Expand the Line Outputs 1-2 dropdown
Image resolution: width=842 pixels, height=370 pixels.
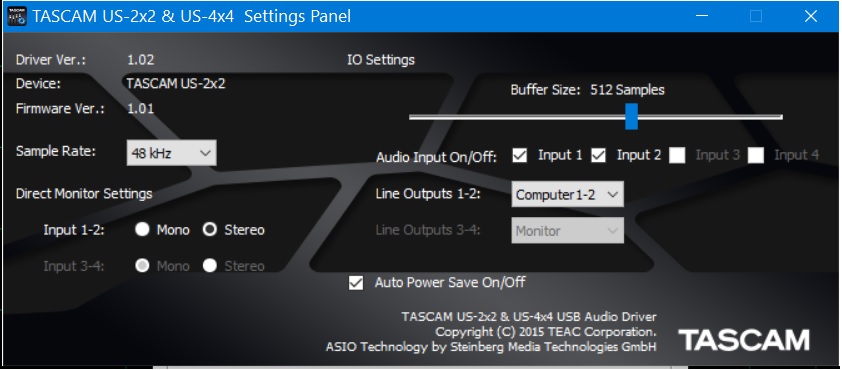[568, 194]
